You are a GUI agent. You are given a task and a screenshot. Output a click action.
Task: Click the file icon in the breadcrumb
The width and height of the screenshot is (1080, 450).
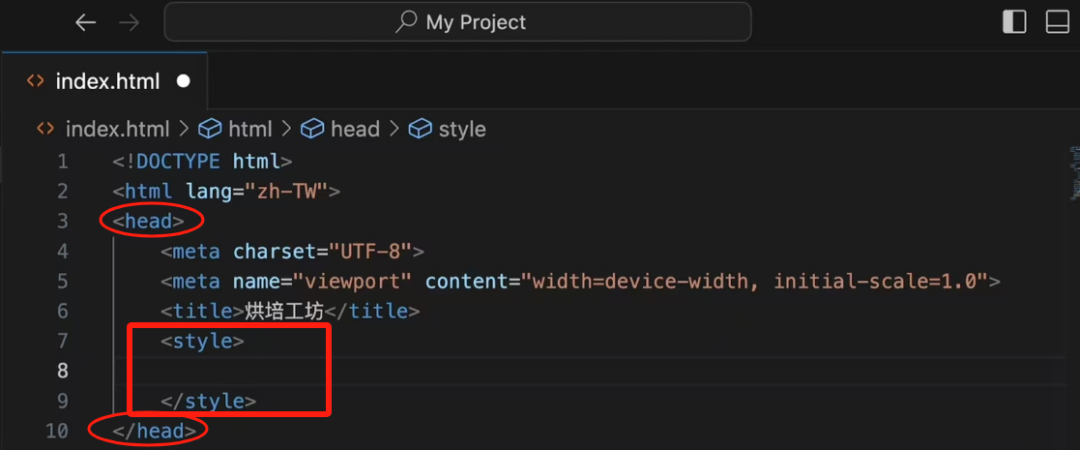(45, 129)
